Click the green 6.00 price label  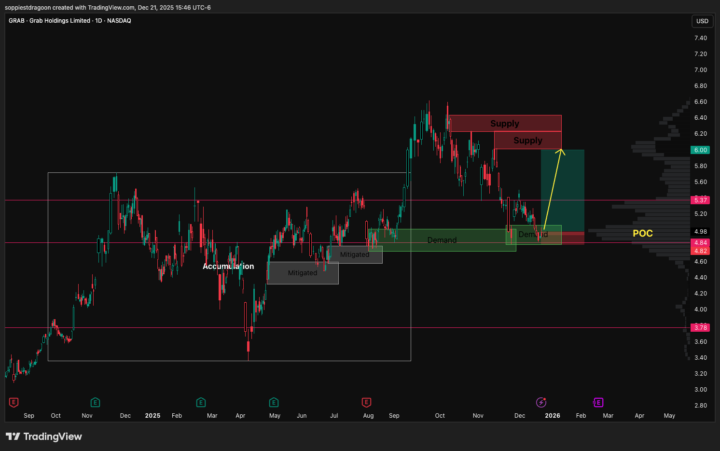point(700,150)
